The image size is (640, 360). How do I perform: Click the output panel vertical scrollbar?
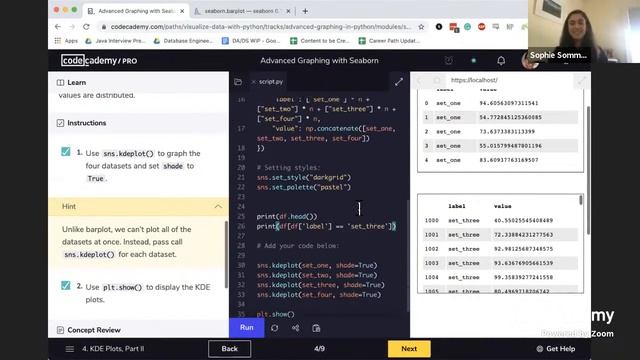click(588, 170)
